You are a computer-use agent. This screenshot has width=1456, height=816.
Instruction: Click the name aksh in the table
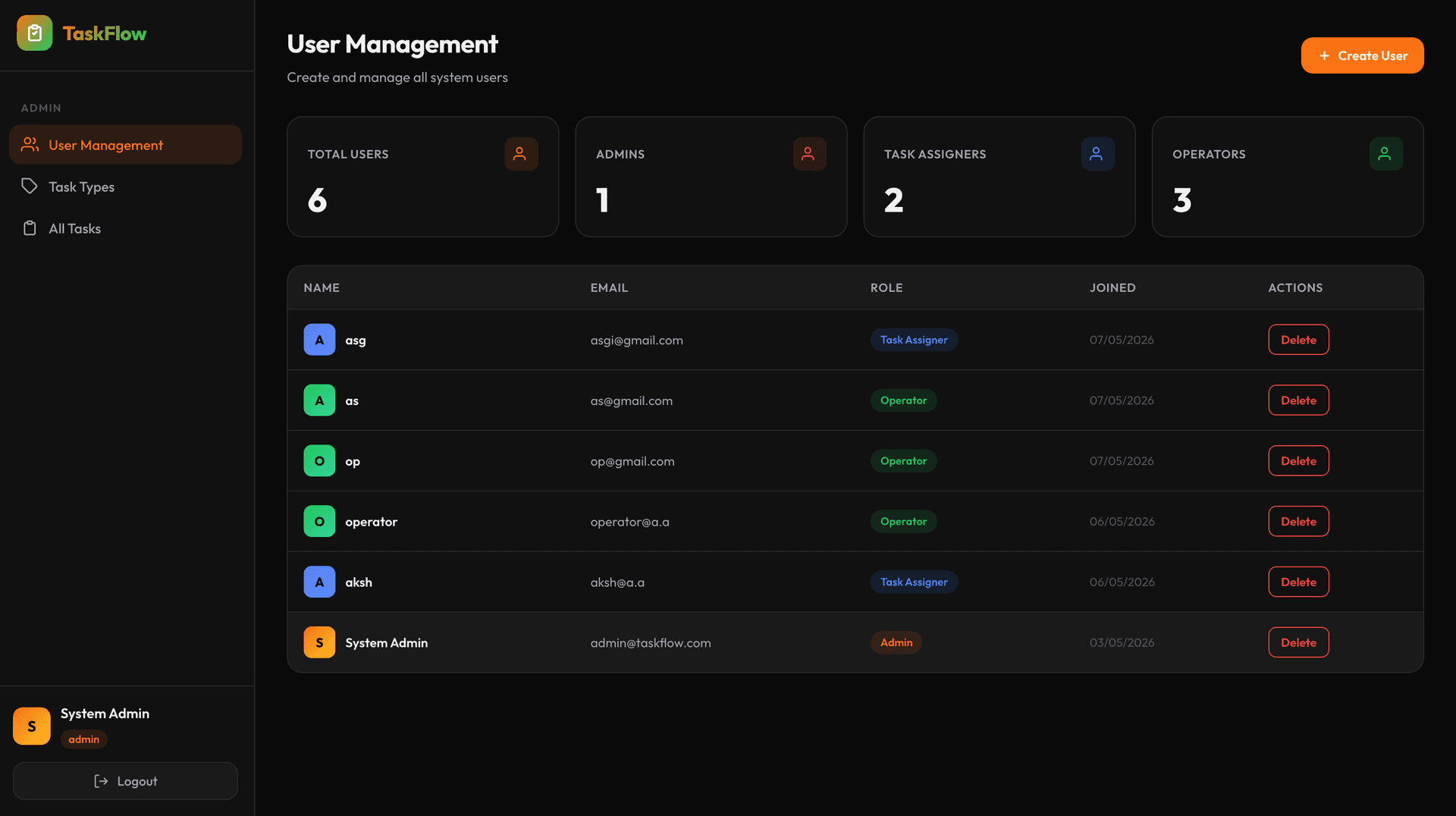point(358,582)
